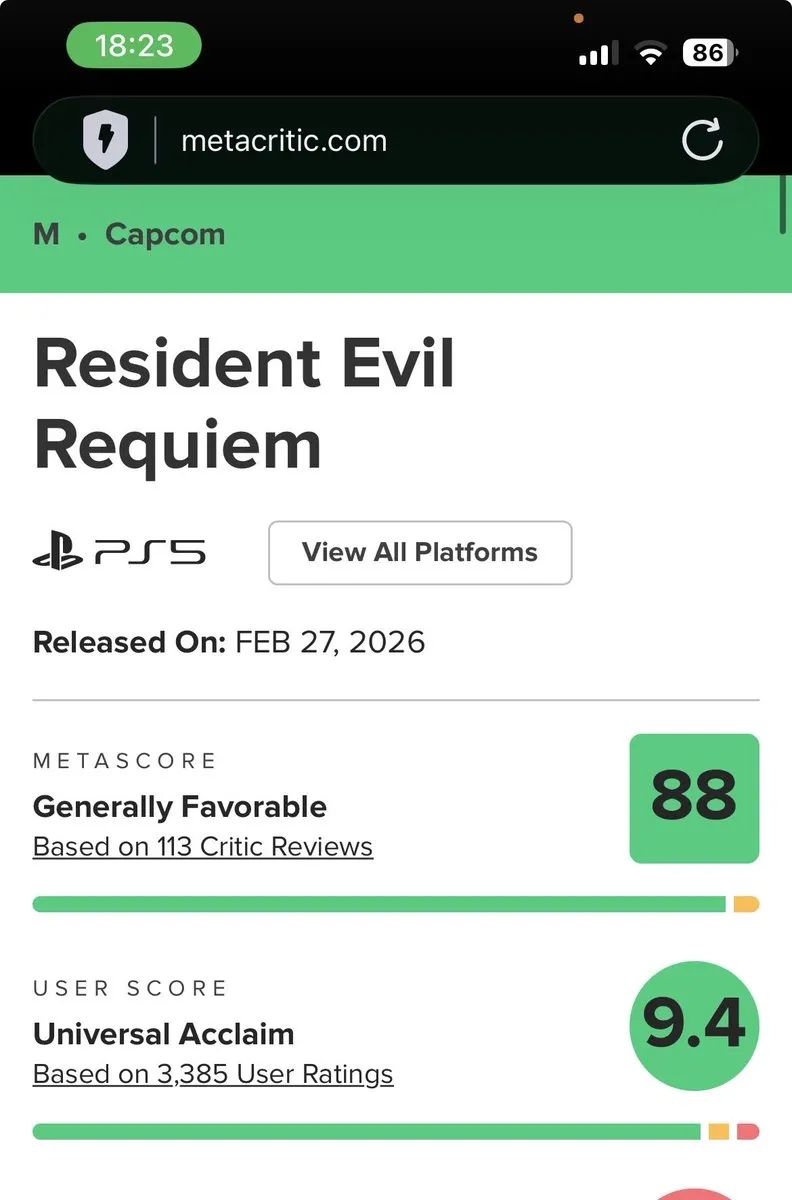Screen dimensions: 792x1200
Task: Open the Capcom publisher link
Action: [165, 234]
